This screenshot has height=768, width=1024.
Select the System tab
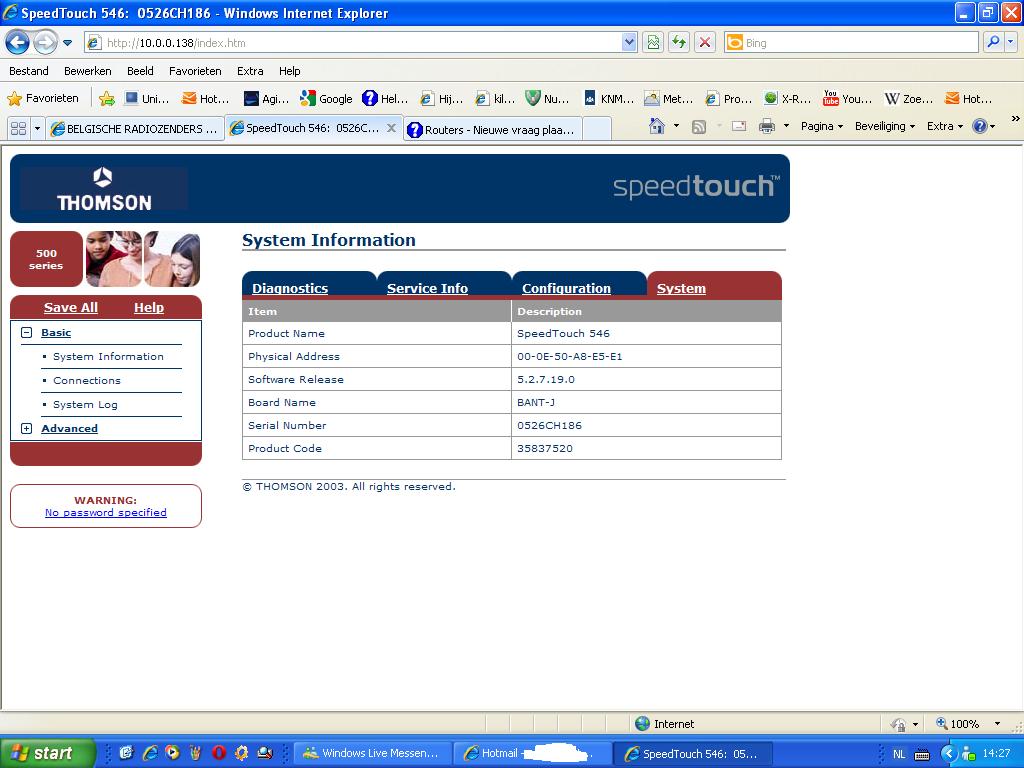click(x=681, y=288)
